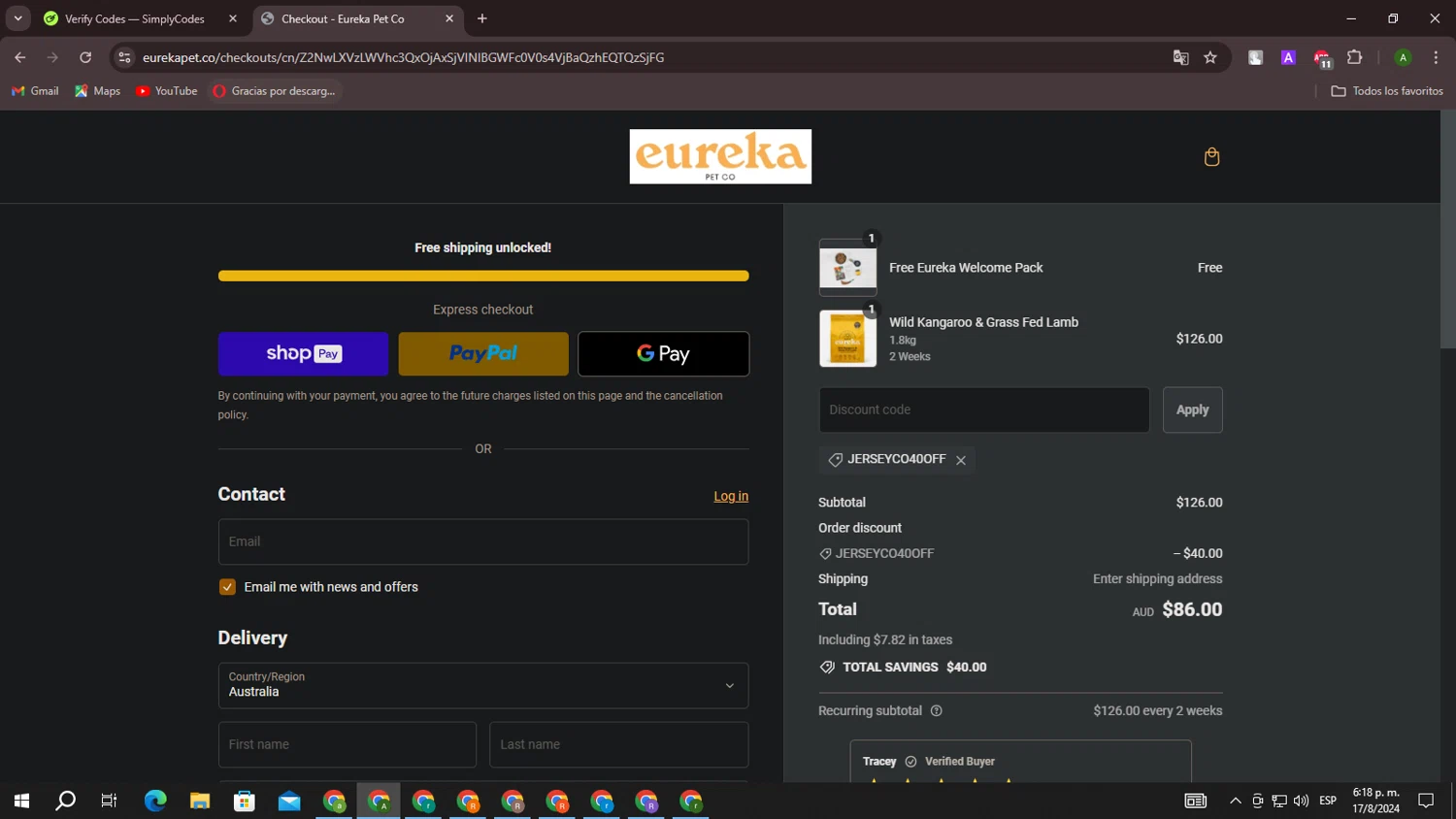Click the free shipping progress bar
Screen dimensions: 1456x819
pos(483,276)
